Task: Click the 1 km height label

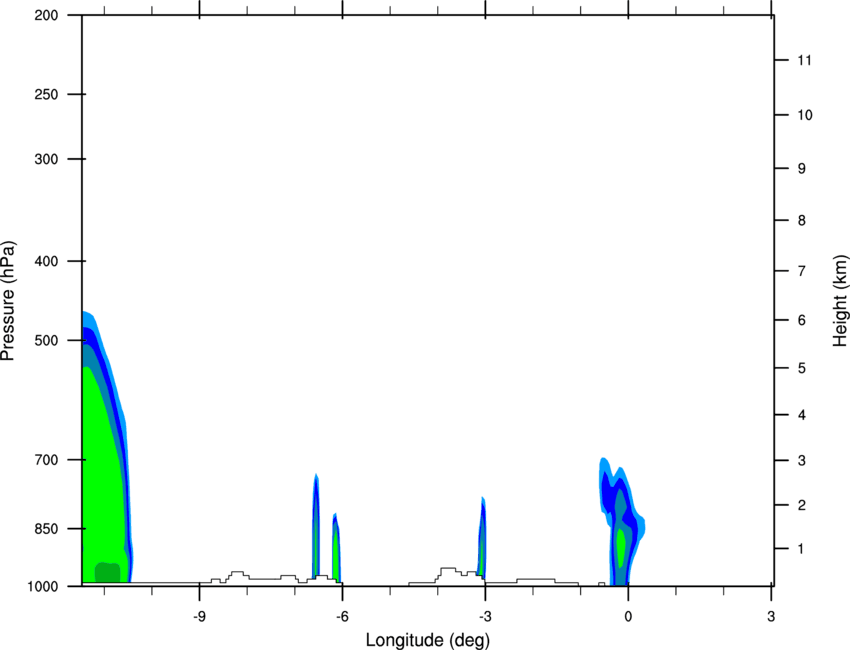Action: point(801,549)
